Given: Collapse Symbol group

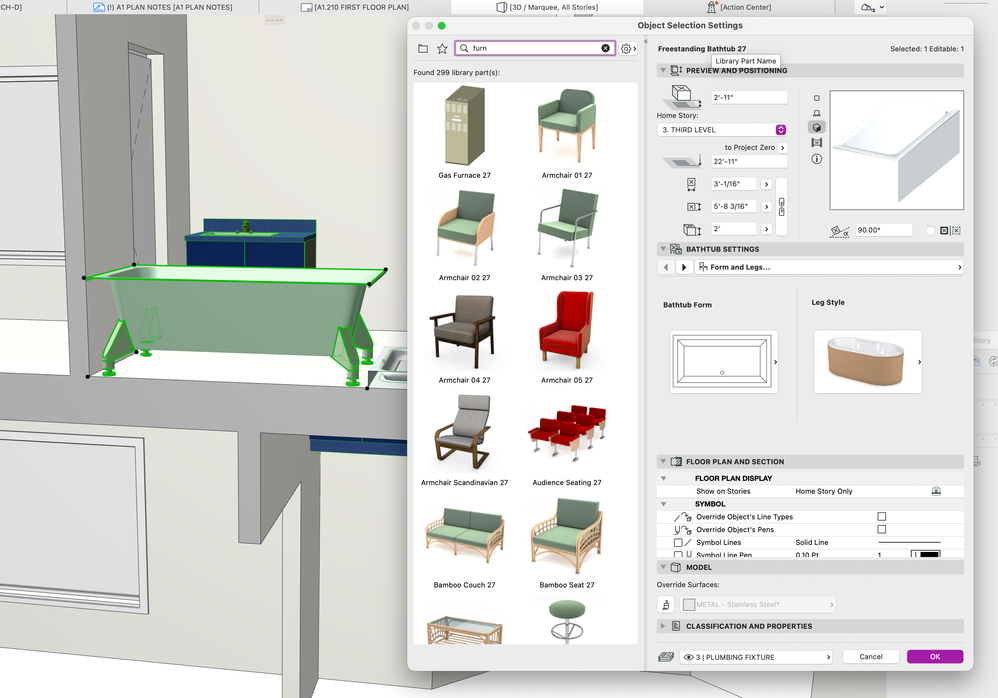Looking at the screenshot, I should pyautogui.click(x=663, y=504).
